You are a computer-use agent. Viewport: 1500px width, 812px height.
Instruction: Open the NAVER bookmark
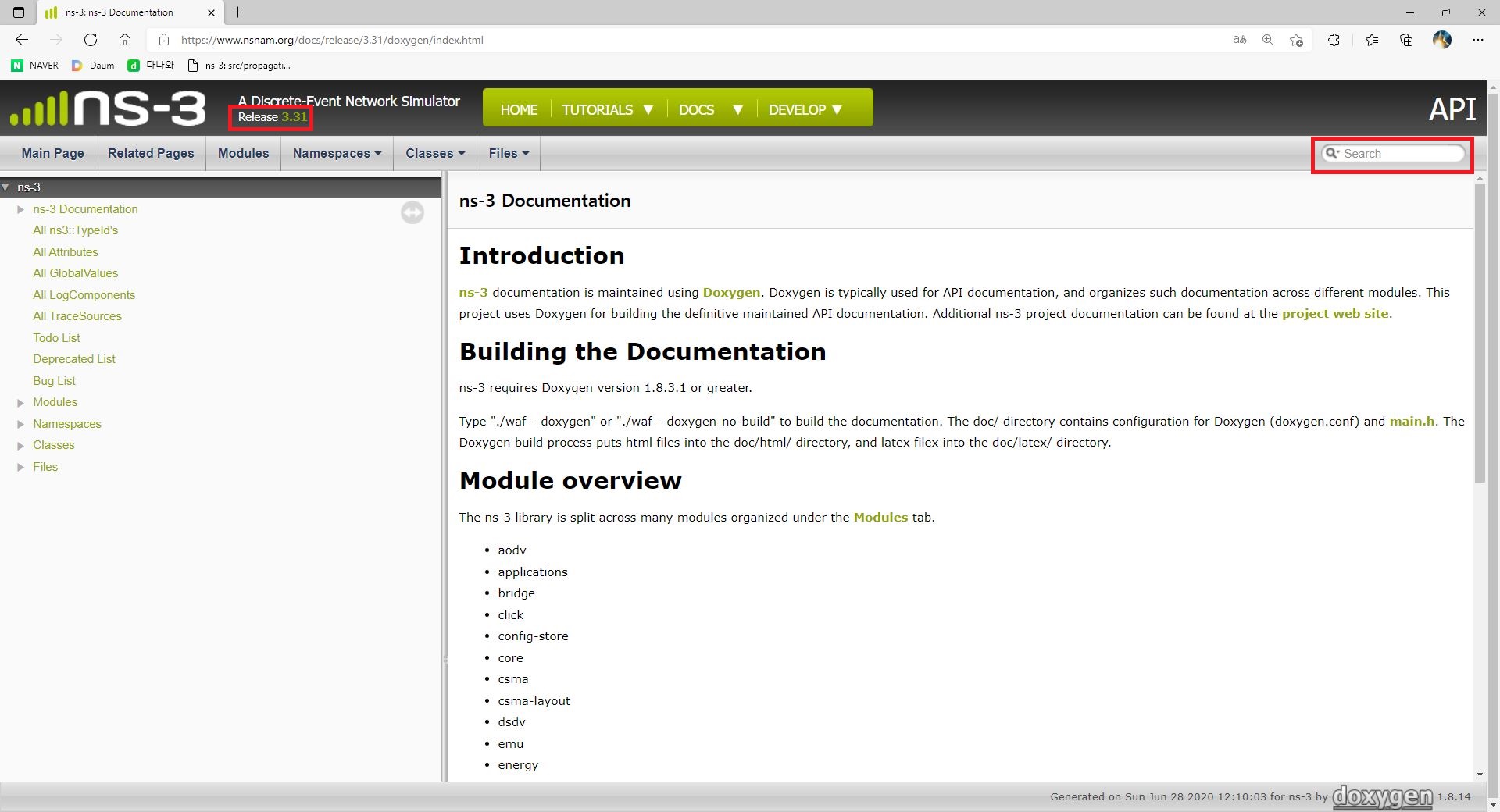[x=35, y=66]
